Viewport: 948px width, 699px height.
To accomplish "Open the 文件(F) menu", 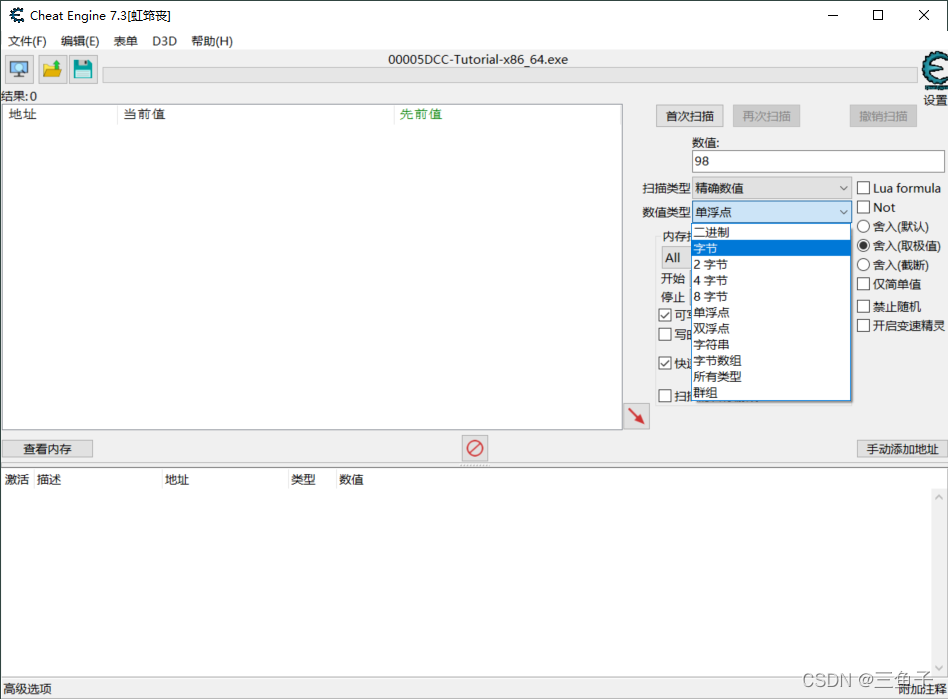I will (27, 41).
